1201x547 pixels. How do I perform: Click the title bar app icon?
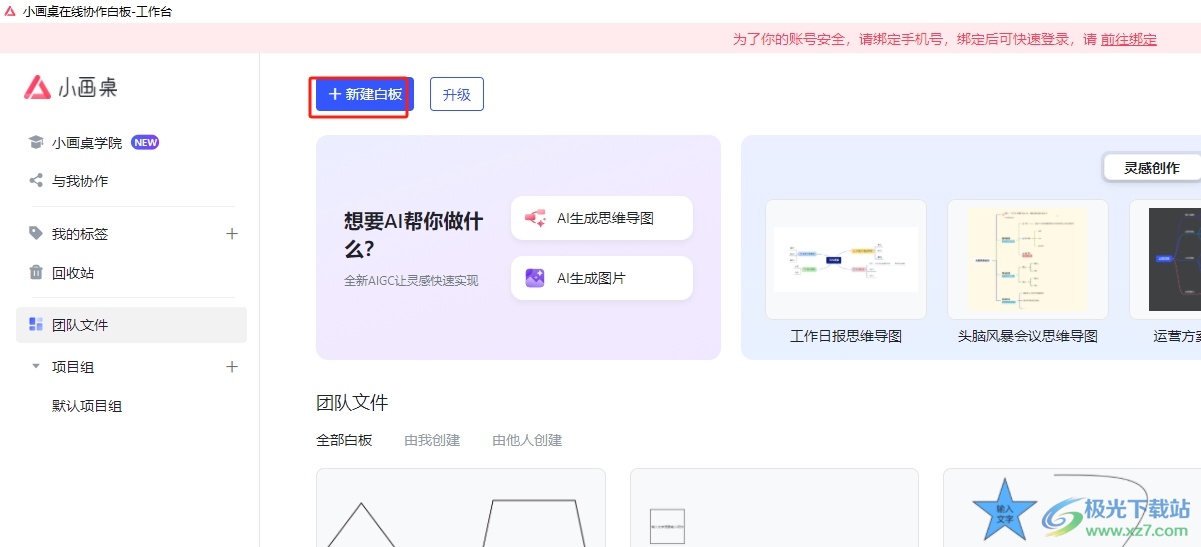coord(10,11)
